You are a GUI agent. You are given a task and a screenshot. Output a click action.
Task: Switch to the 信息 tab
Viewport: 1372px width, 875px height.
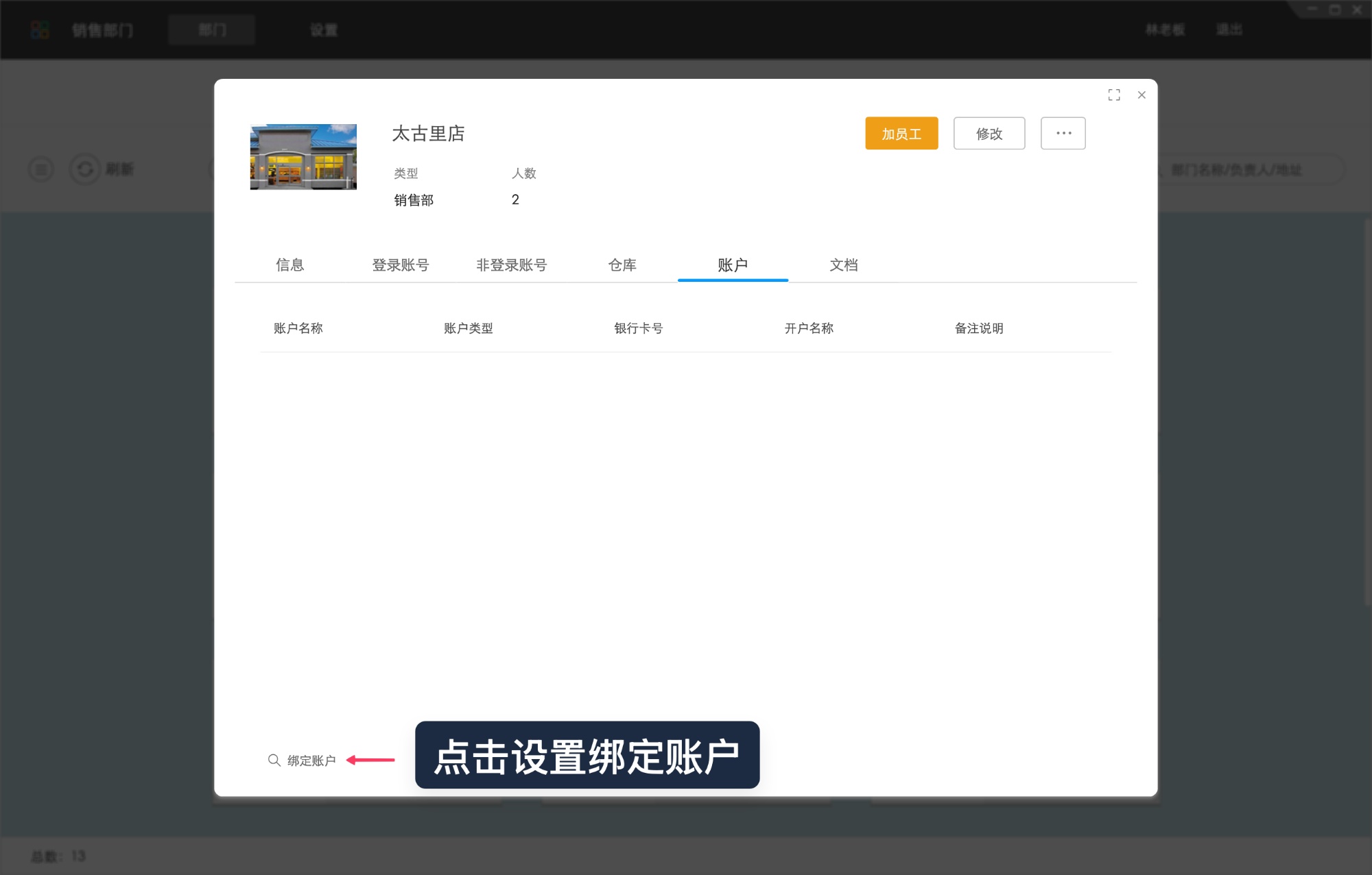click(290, 265)
